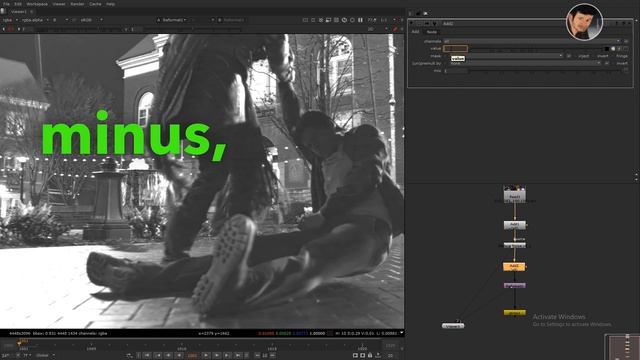
Task: Select the orange Add node in graph
Action: click(x=514, y=267)
